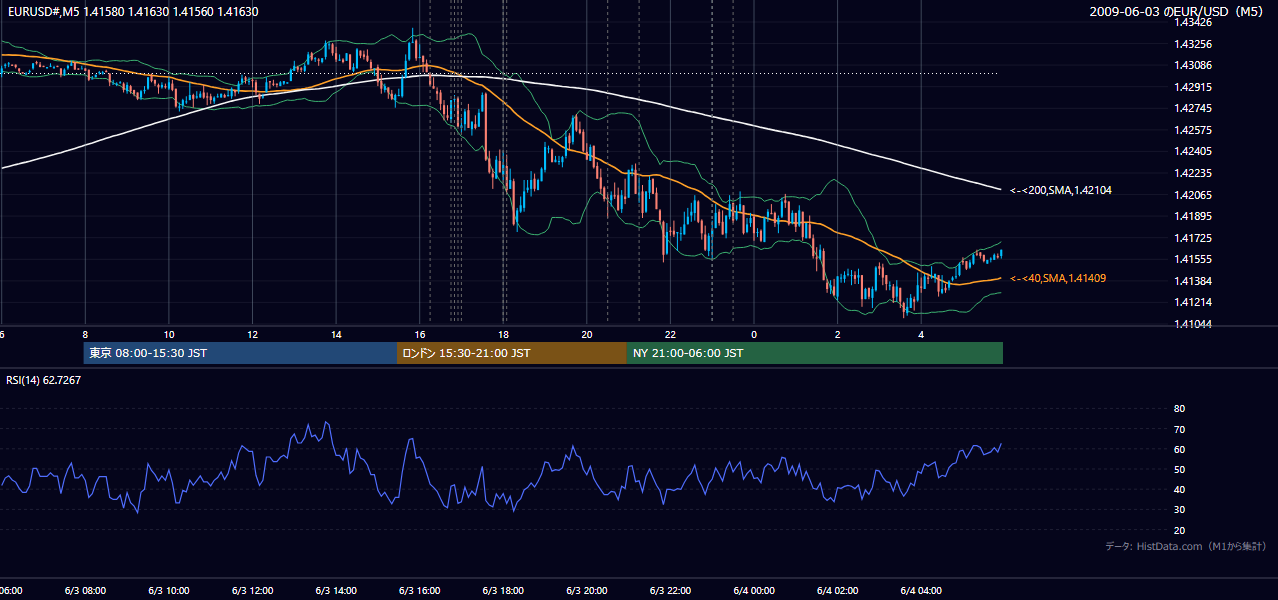Screen dimensions: 1278x600
Task: Click price axis value 1.41895
Action: 1192,216
